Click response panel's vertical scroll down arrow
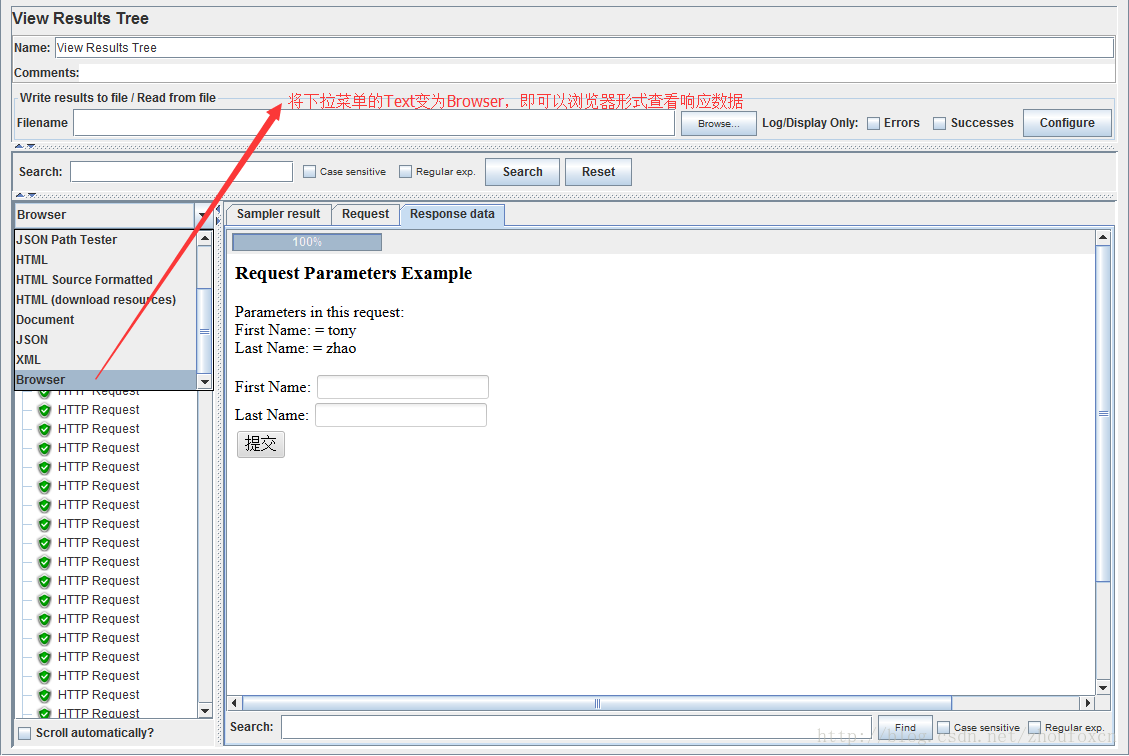The height and width of the screenshot is (756, 1129). (x=1103, y=688)
